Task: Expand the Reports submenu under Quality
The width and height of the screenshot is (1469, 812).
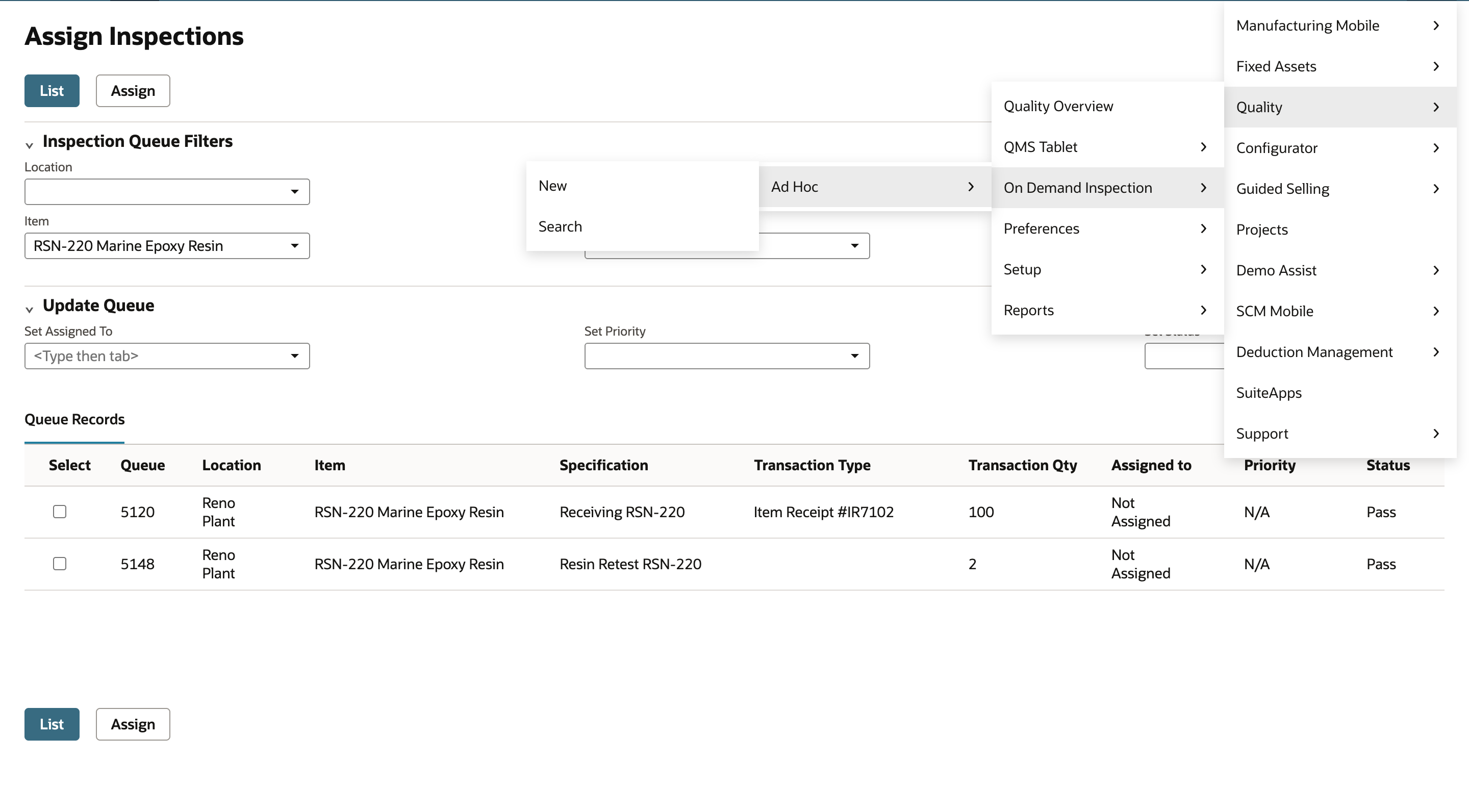Action: [1107, 310]
